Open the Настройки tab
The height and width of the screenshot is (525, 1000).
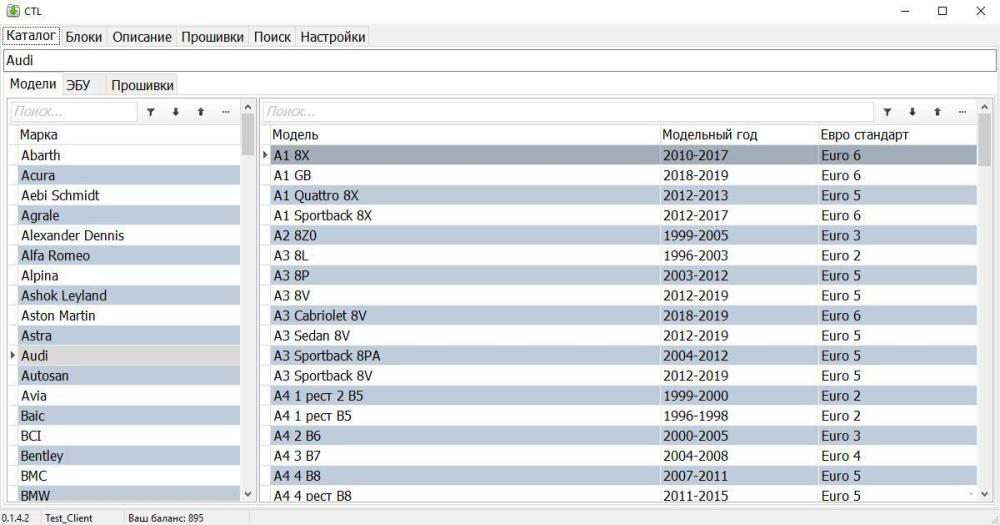click(333, 37)
